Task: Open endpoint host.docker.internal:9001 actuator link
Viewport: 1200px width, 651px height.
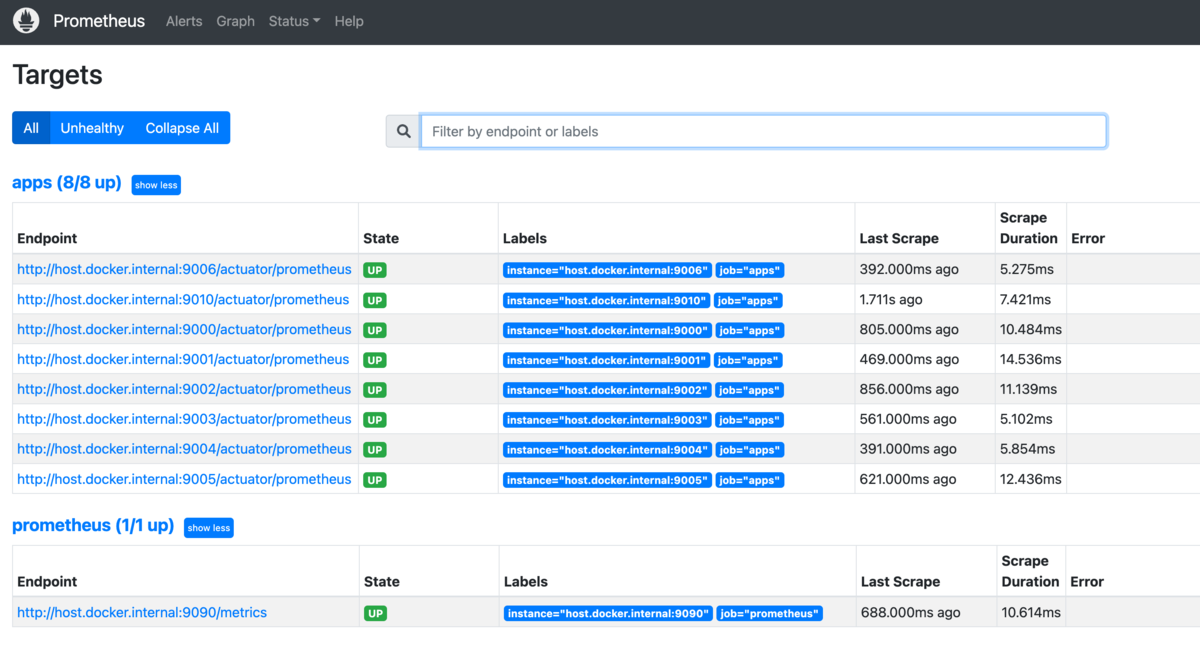Action: 183,359
